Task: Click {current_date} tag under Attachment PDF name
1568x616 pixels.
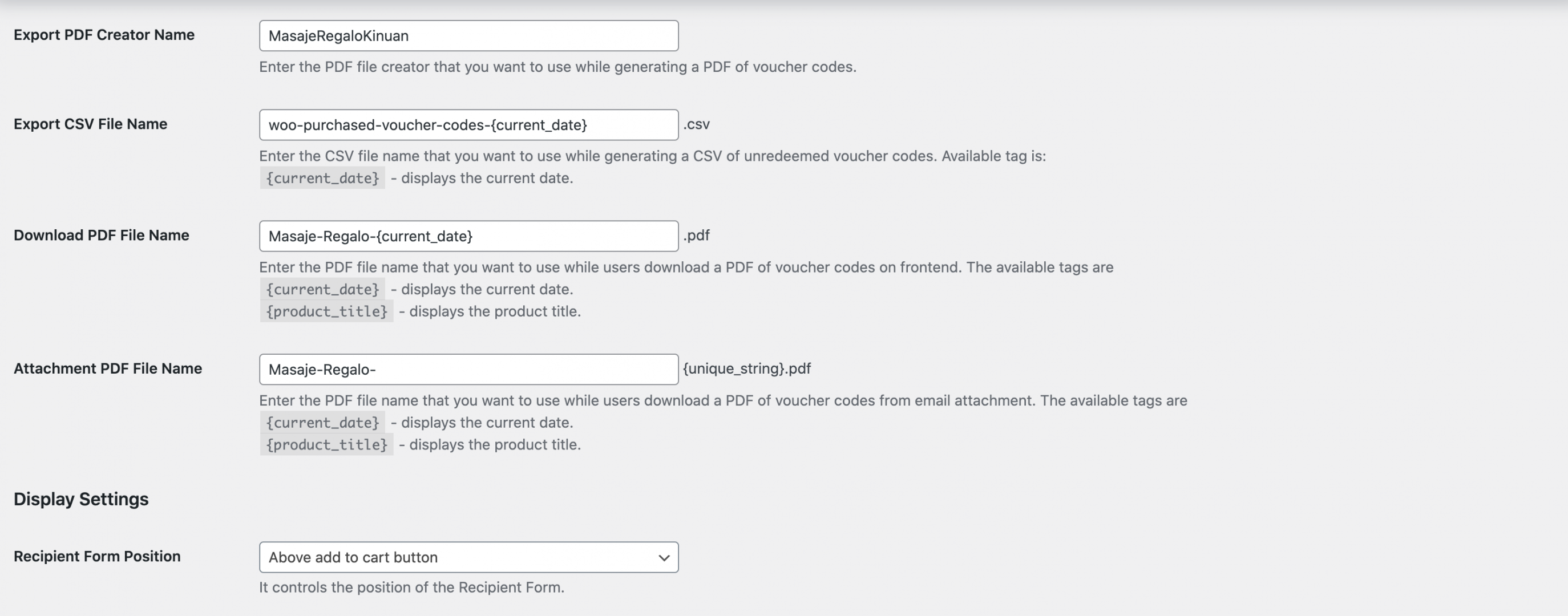Action: [322, 423]
